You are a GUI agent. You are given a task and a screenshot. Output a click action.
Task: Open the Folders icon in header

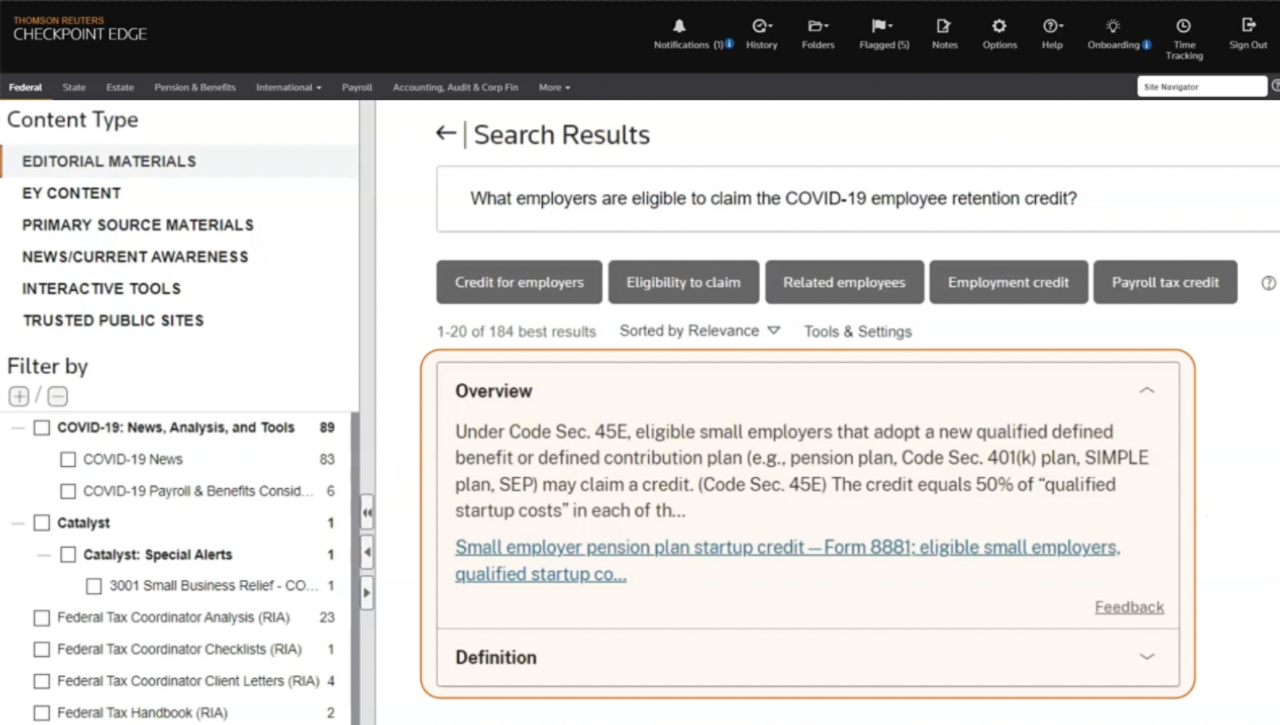(817, 26)
